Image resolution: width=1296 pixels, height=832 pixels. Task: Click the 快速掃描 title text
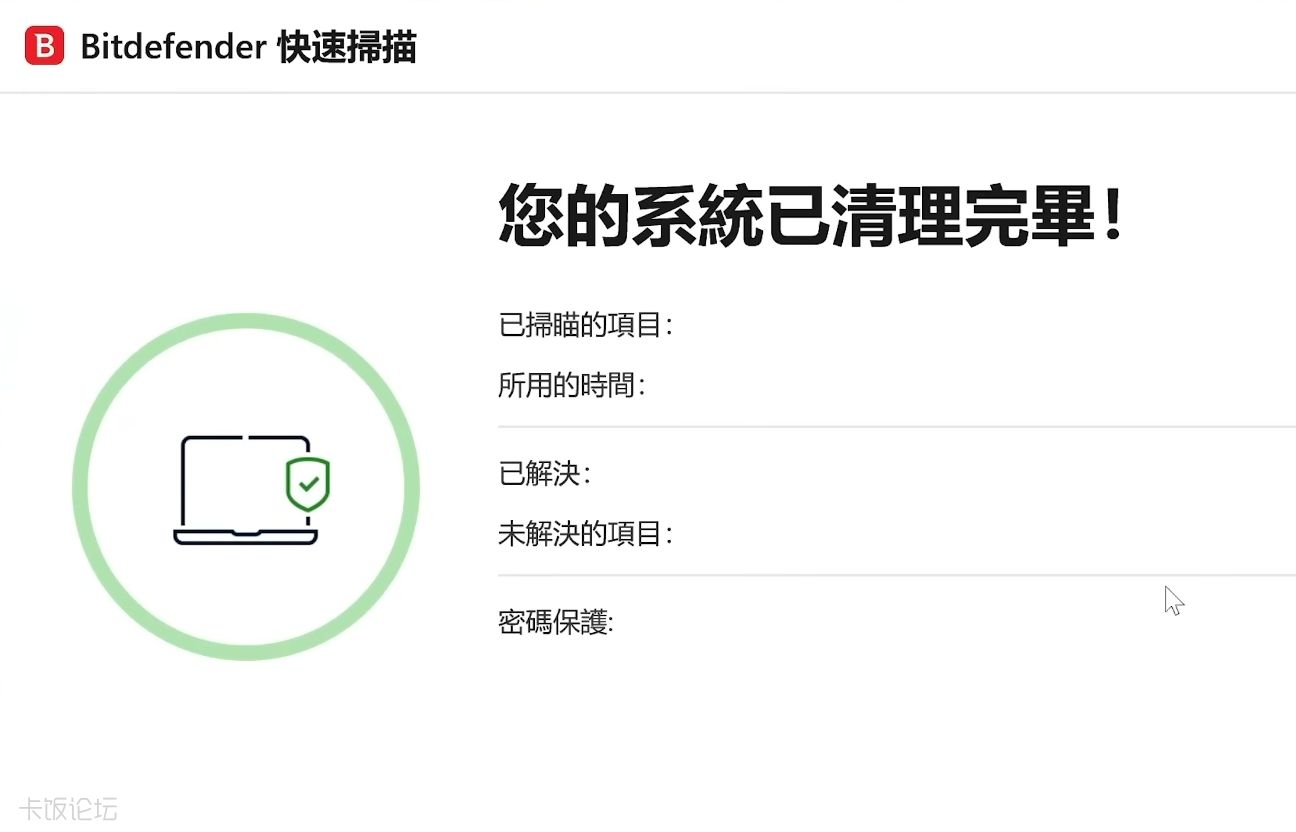(347, 47)
